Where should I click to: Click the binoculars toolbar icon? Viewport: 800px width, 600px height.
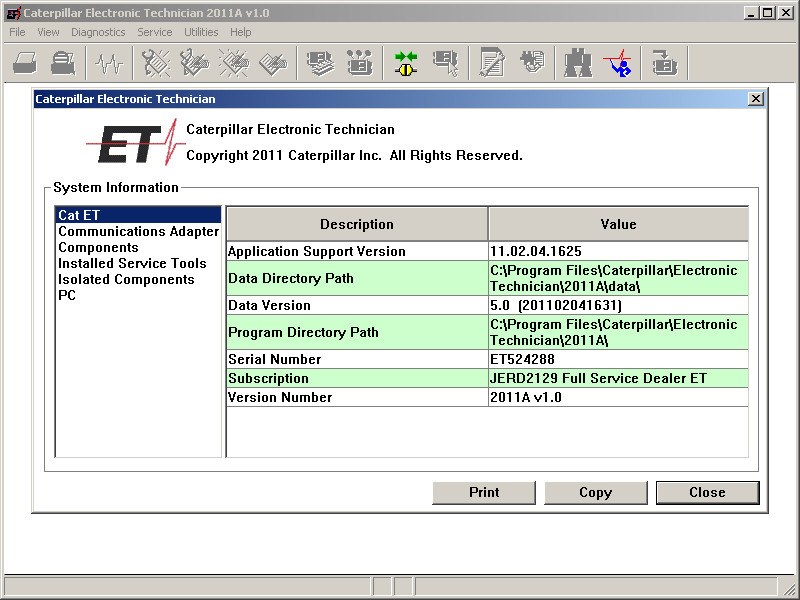coord(578,63)
